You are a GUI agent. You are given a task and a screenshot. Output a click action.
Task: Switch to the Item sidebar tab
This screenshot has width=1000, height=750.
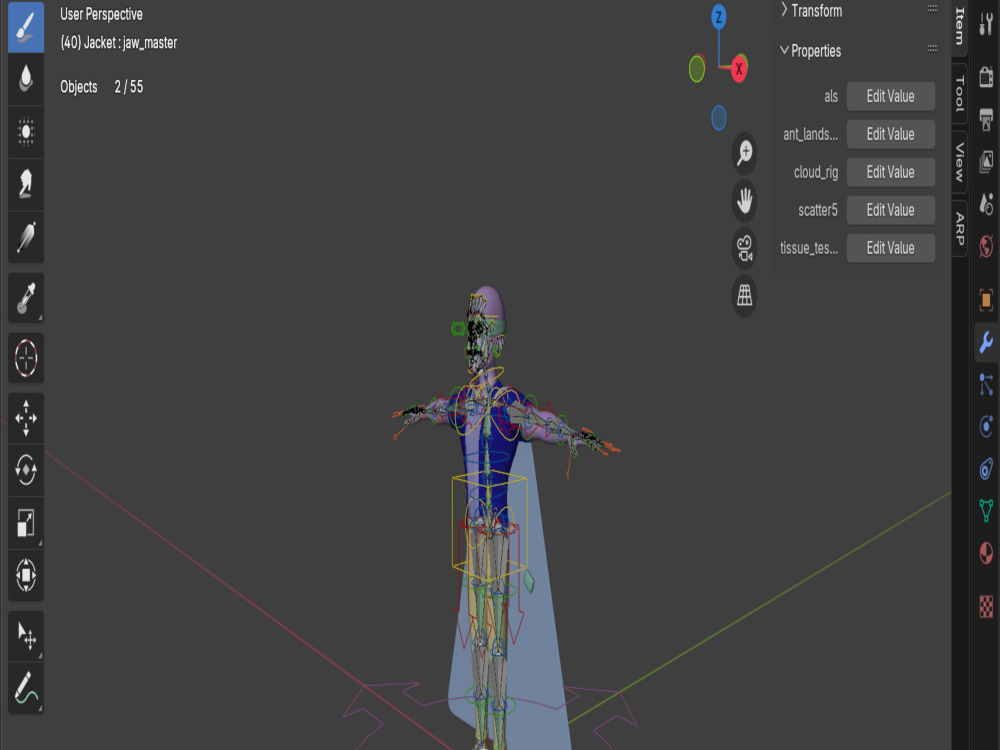point(960,27)
